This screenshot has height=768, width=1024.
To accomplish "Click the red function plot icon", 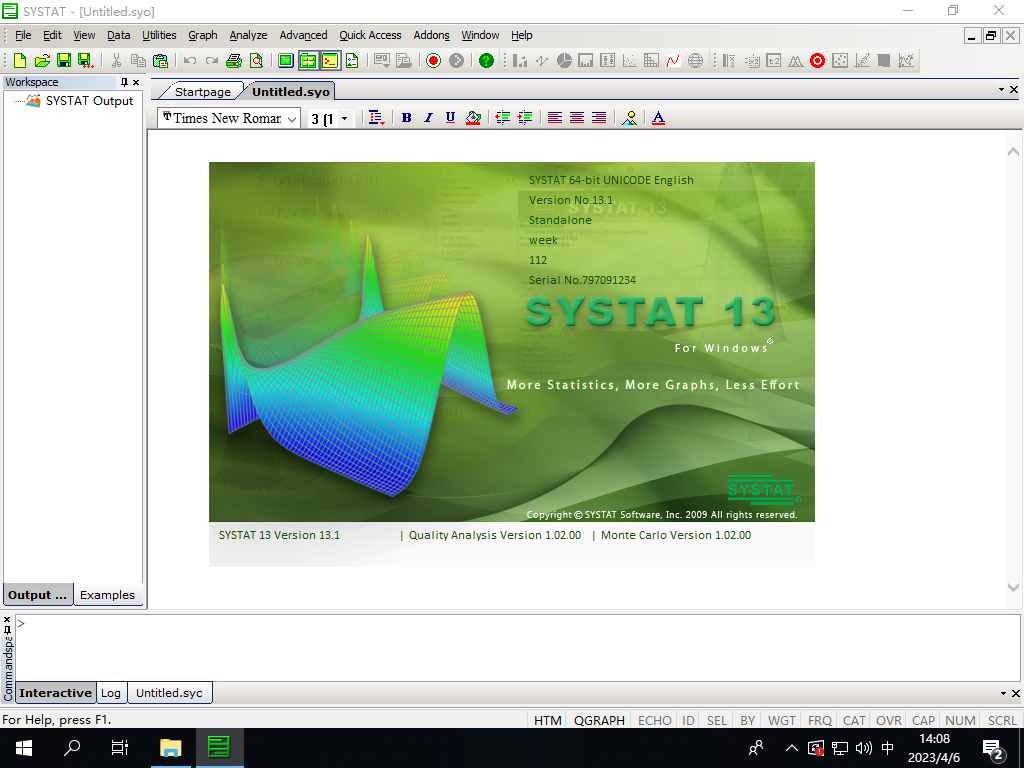I will click(673, 61).
